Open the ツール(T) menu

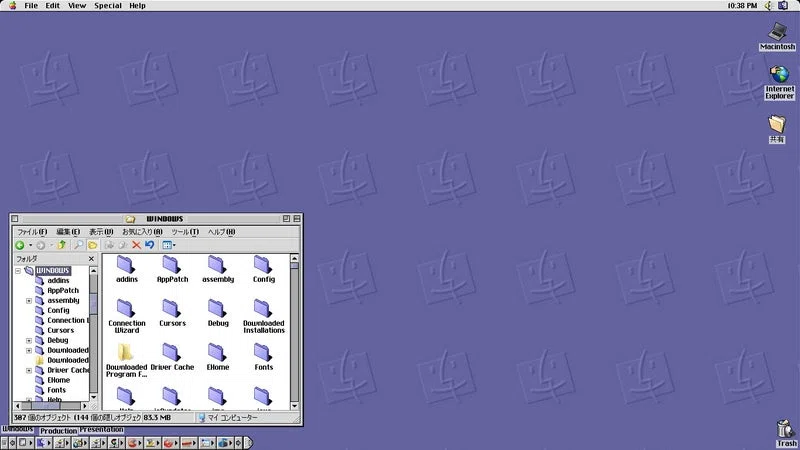[x=185, y=232]
